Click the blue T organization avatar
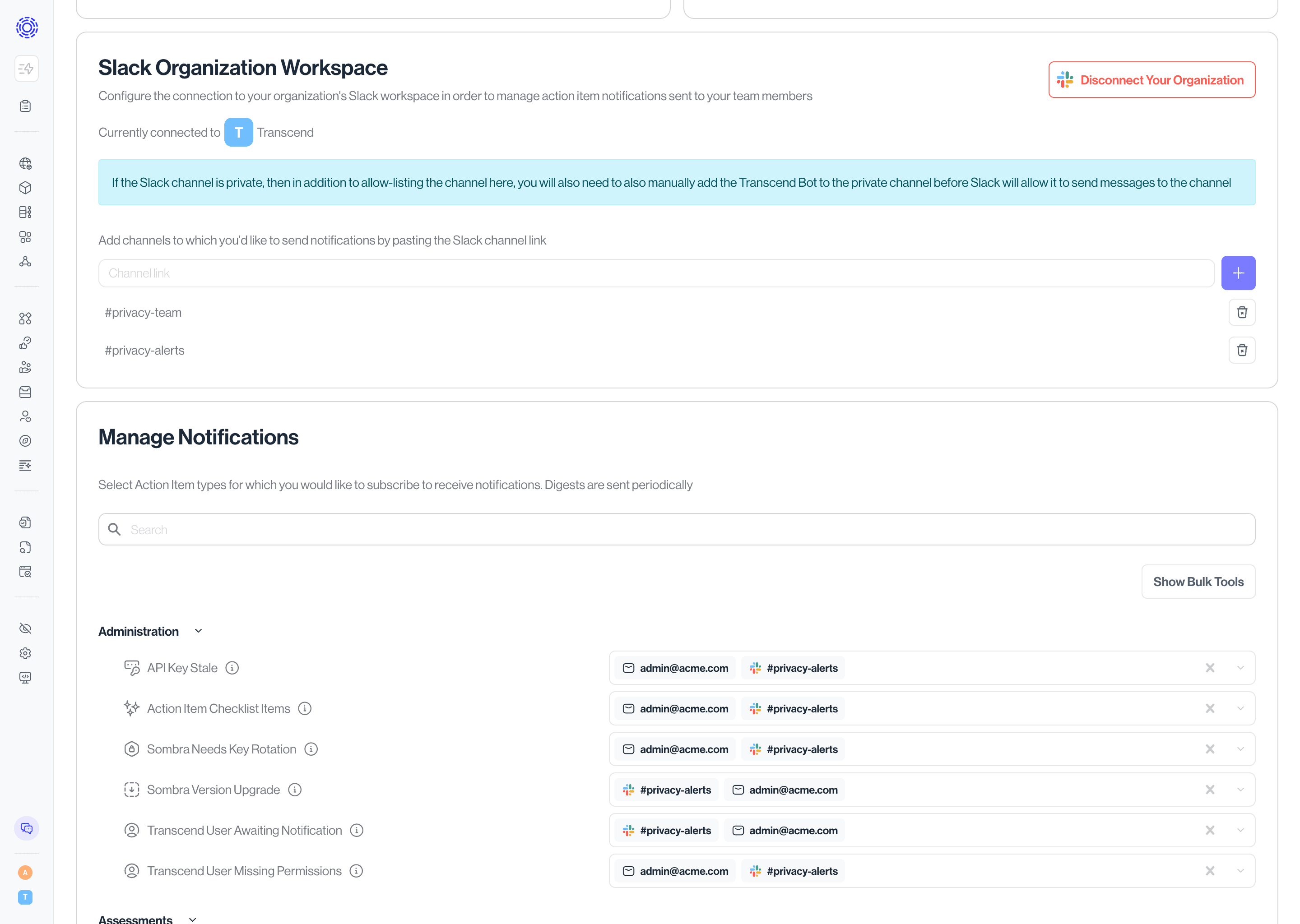1300x924 pixels. pyautogui.click(x=25, y=897)
